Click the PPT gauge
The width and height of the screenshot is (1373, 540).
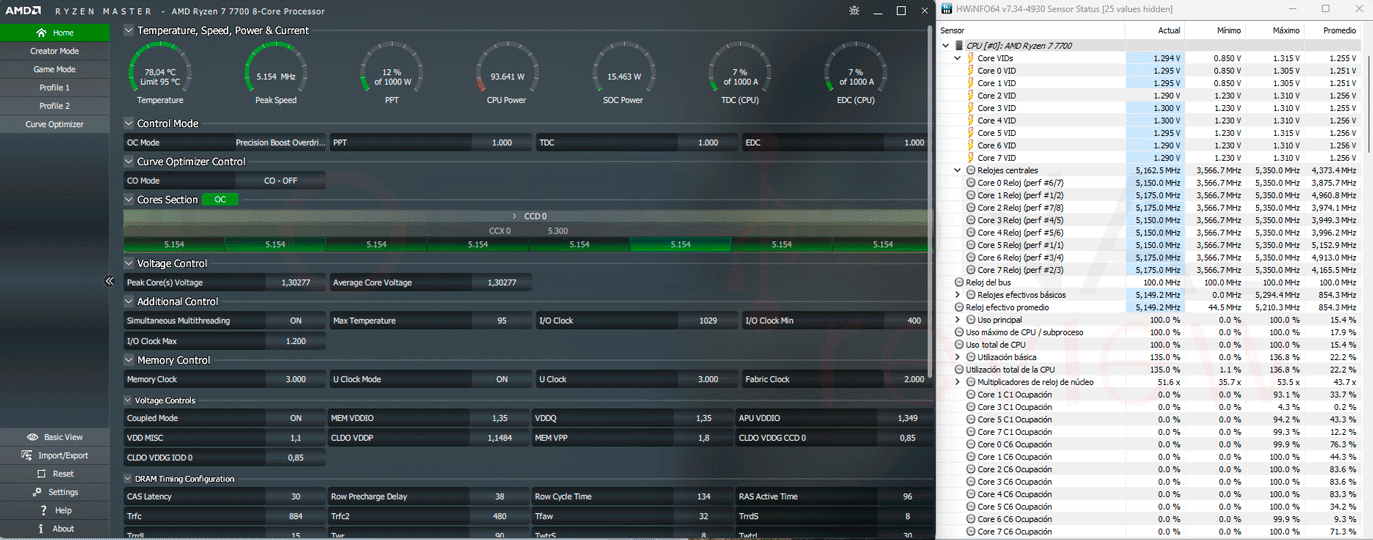392,75
